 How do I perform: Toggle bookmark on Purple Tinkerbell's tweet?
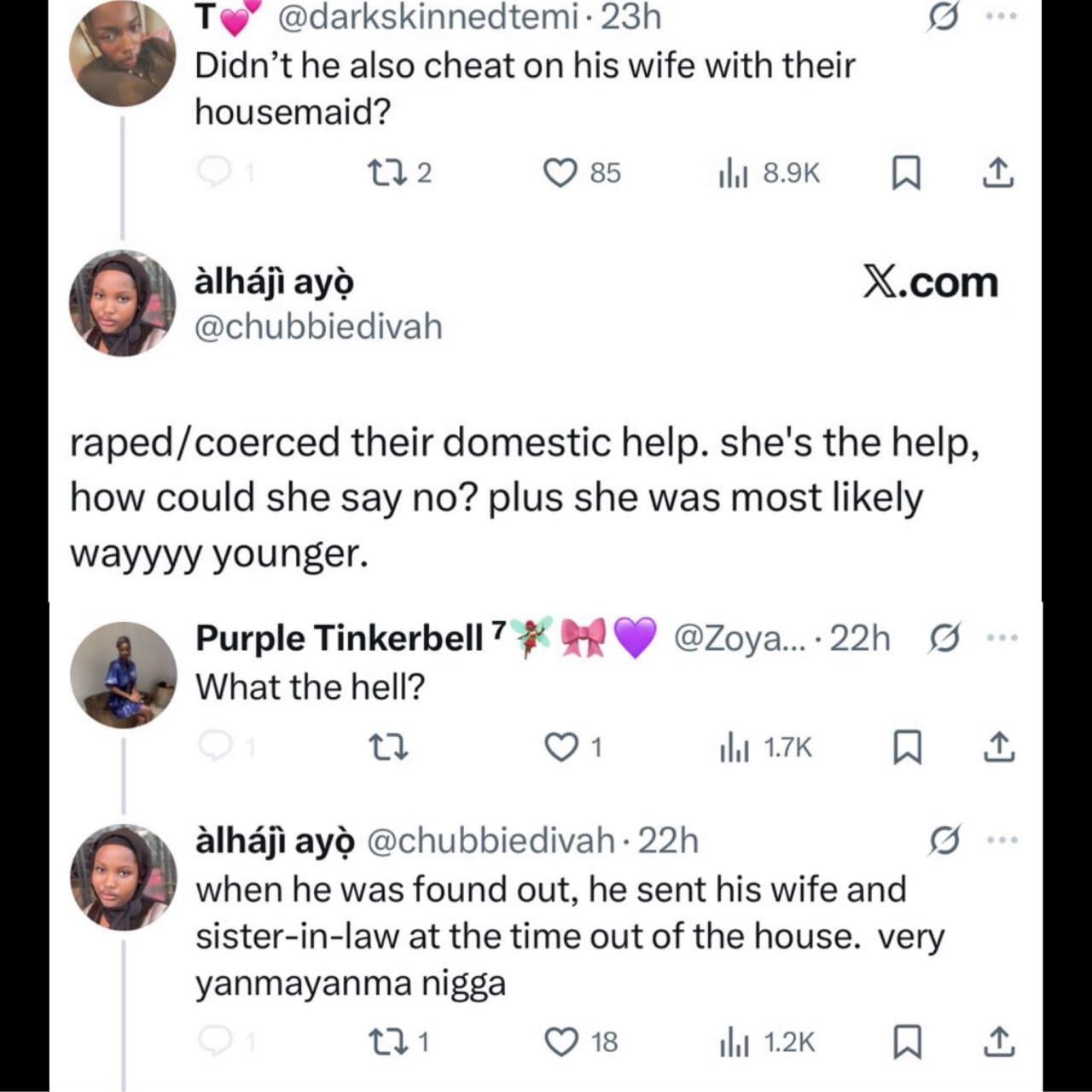(x=905, y=747)
